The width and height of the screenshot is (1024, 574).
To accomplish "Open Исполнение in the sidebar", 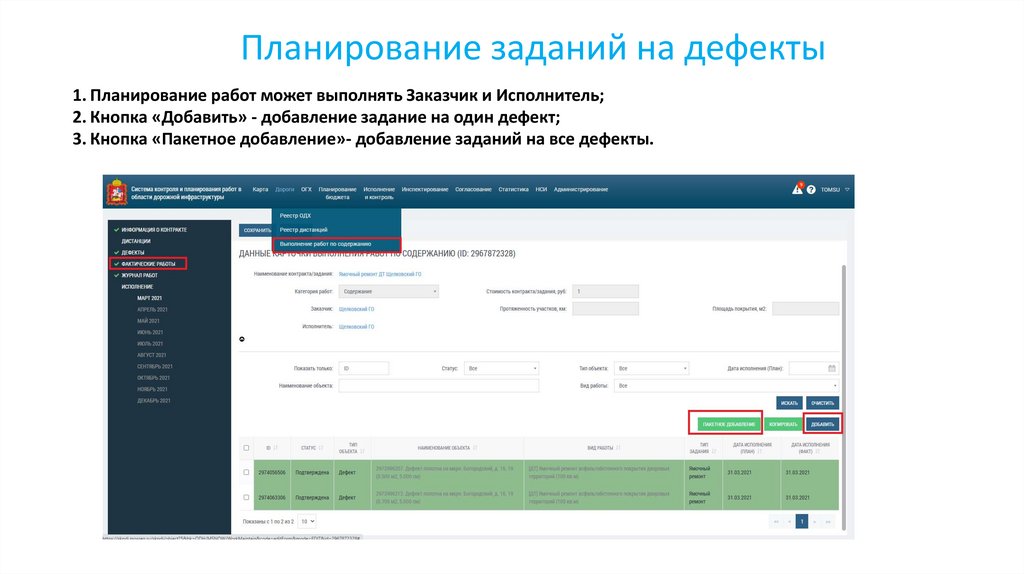I will (137, 287).
